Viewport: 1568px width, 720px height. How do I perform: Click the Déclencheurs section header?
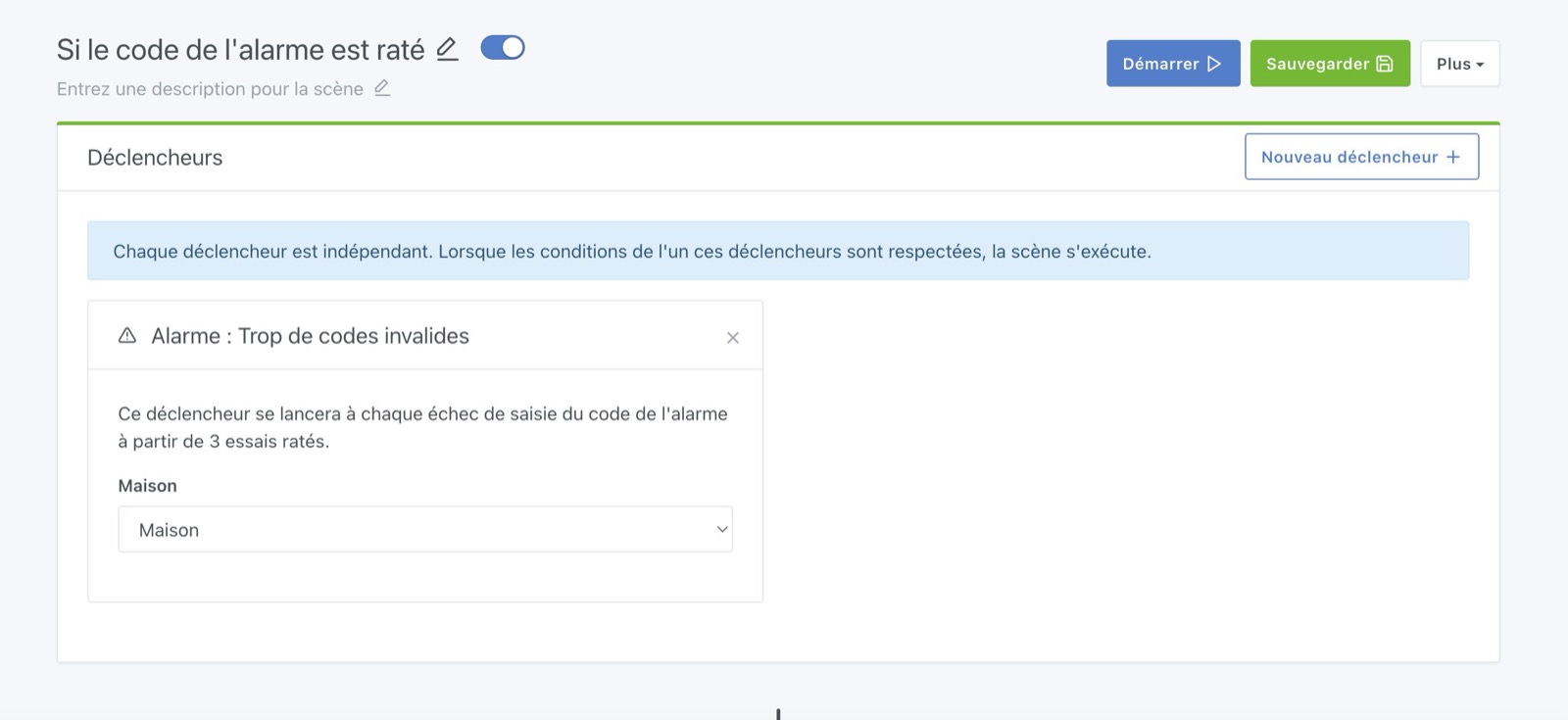[155, 158]
